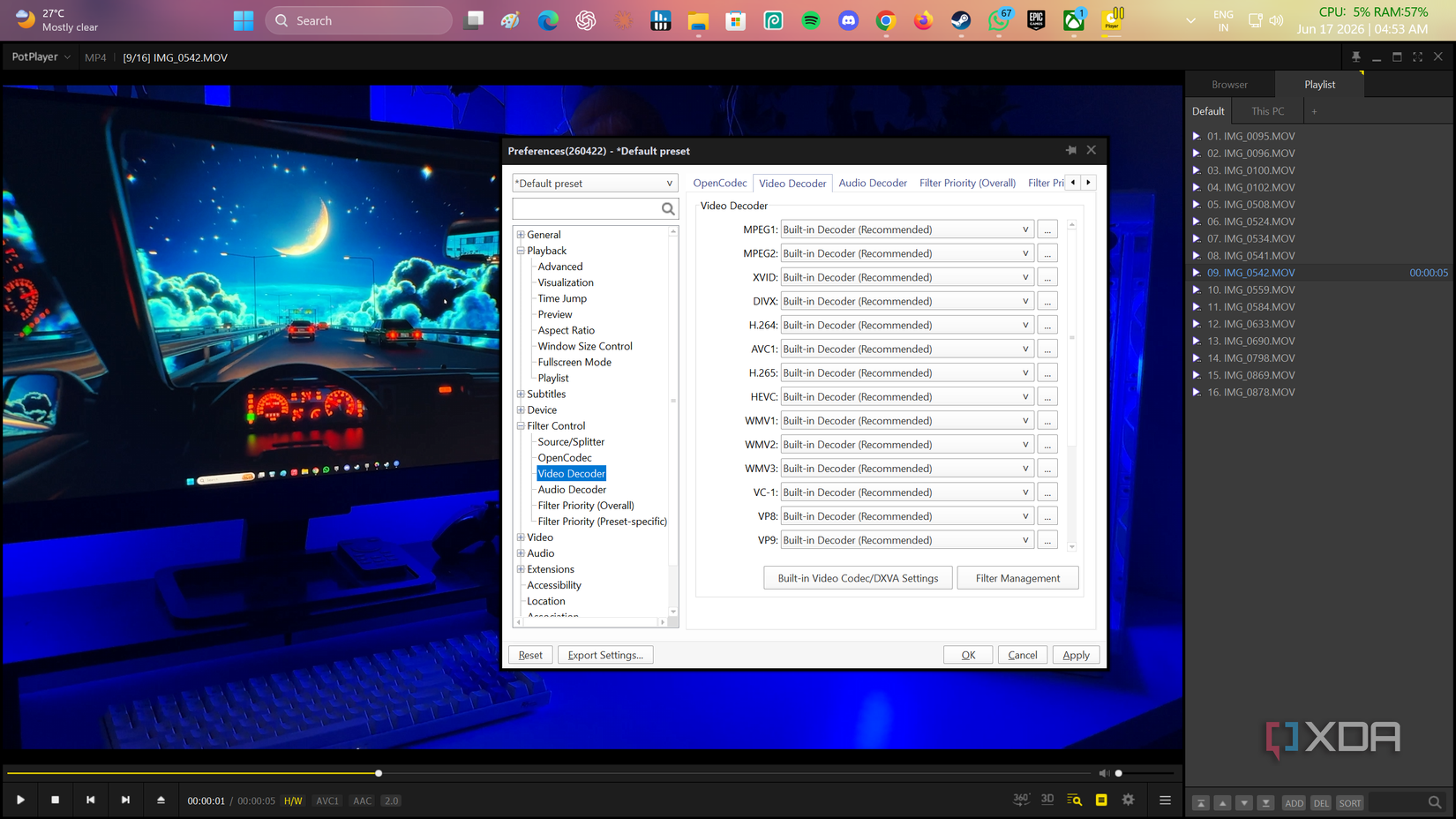This screenshot has width=1456, height=819.
Task: Open the XVID decoder dropdown
Action: [x=907, y=277]
